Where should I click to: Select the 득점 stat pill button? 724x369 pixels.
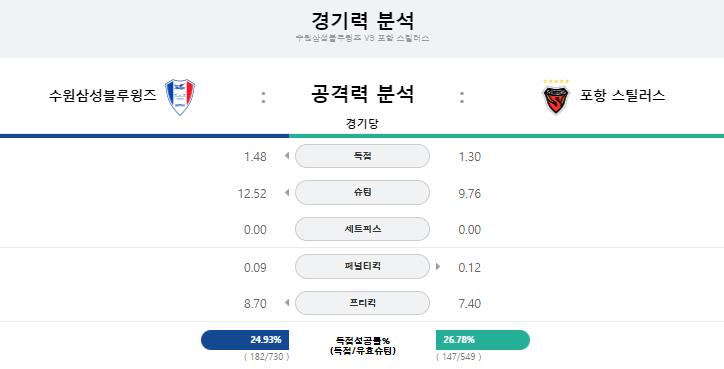pos(362,156)
